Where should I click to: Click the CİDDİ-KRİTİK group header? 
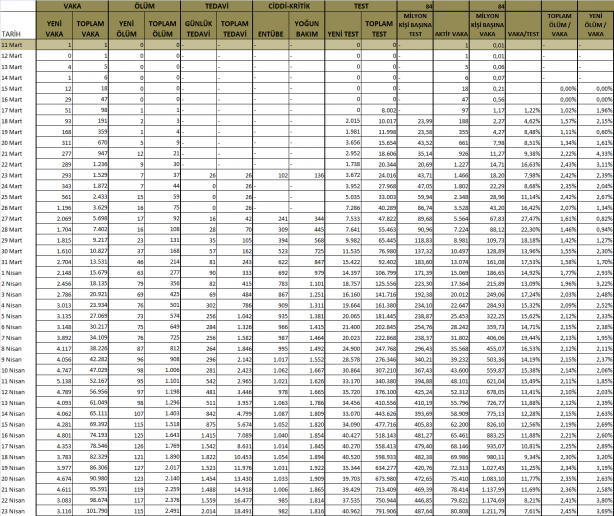[289, 6]
